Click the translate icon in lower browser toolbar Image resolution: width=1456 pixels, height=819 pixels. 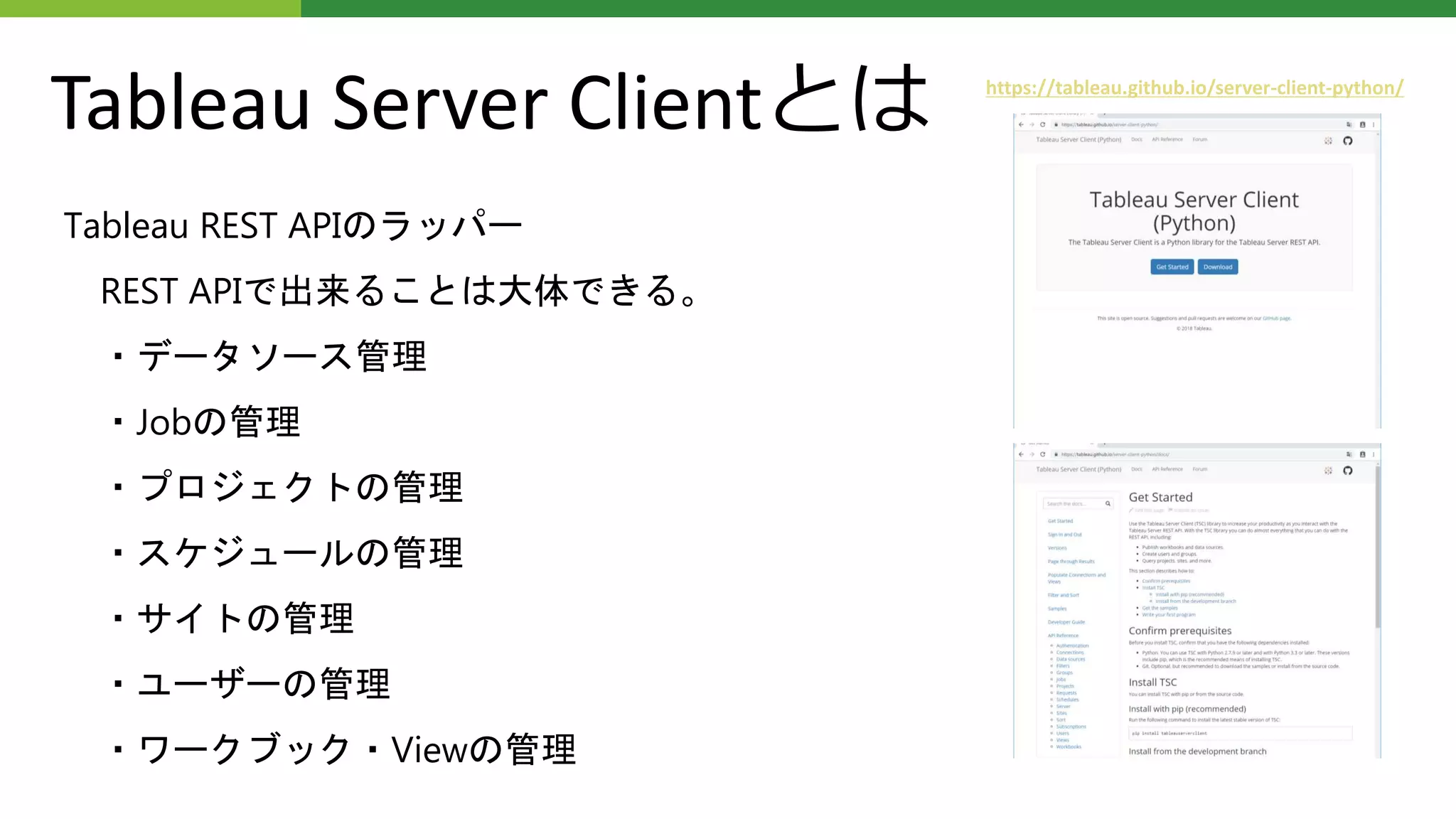[x=1349, y=454]
